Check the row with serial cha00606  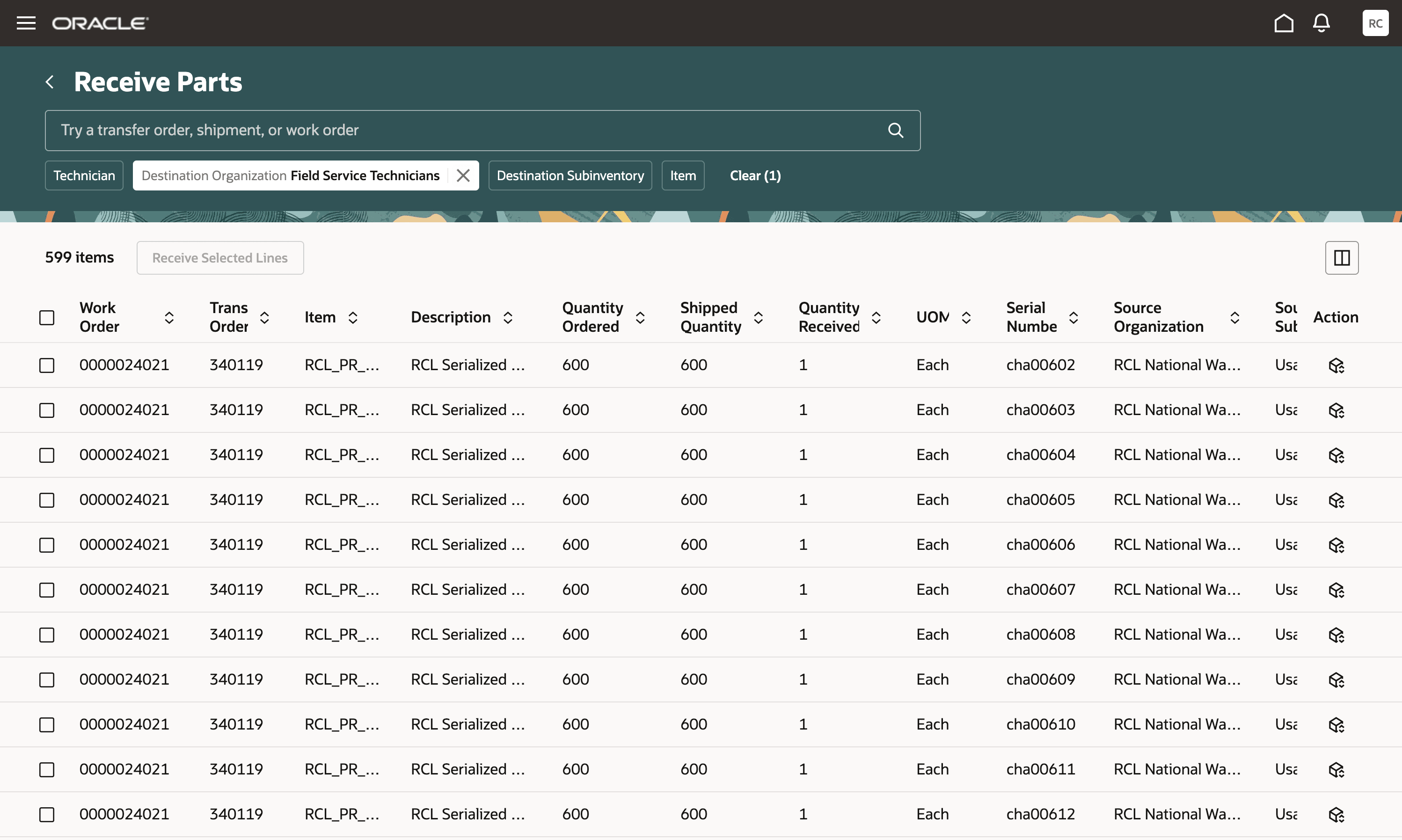(47, 545)
